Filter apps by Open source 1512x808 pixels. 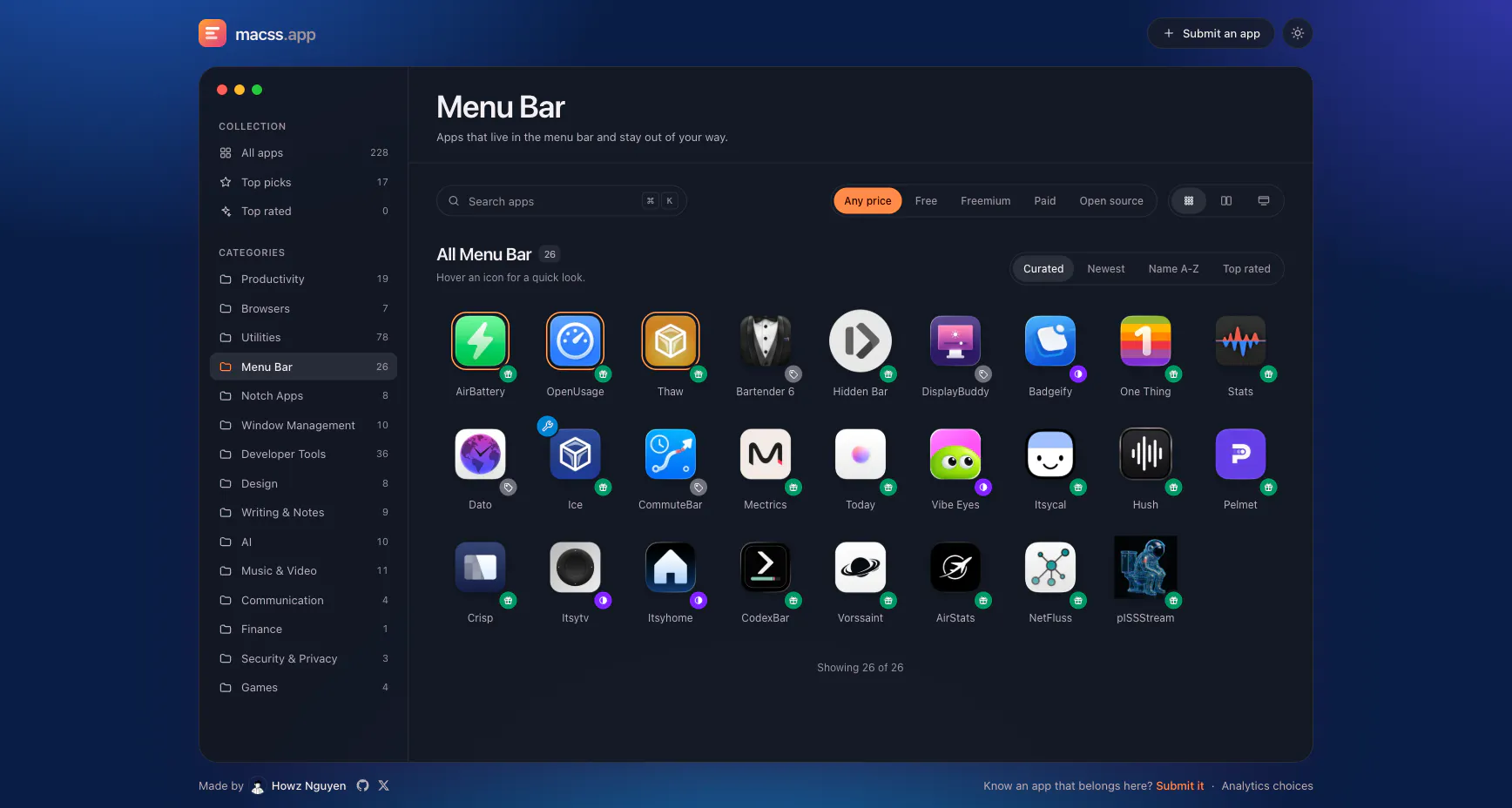(1110, 201)
